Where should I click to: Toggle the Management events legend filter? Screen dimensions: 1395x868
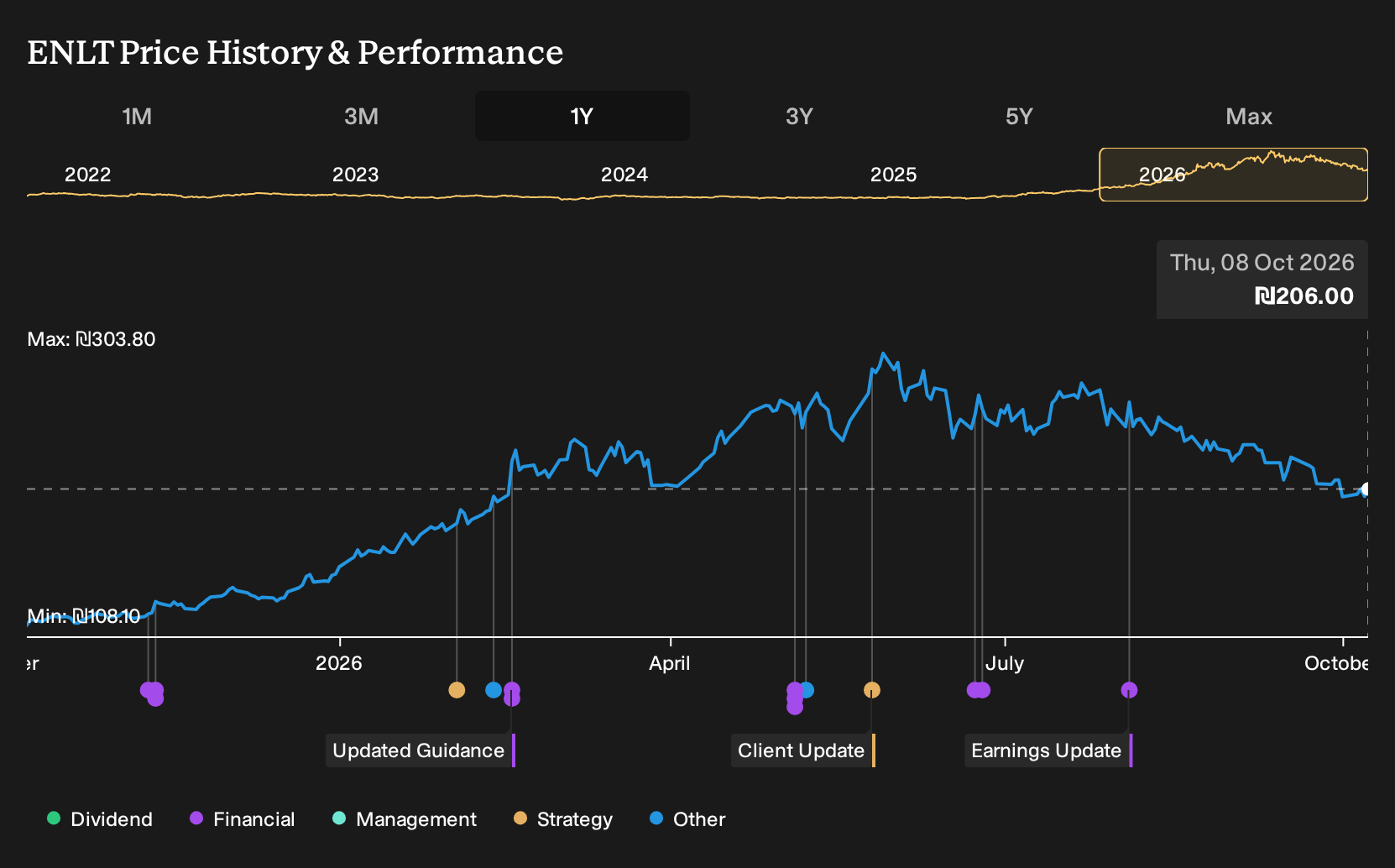click(405, 819)
